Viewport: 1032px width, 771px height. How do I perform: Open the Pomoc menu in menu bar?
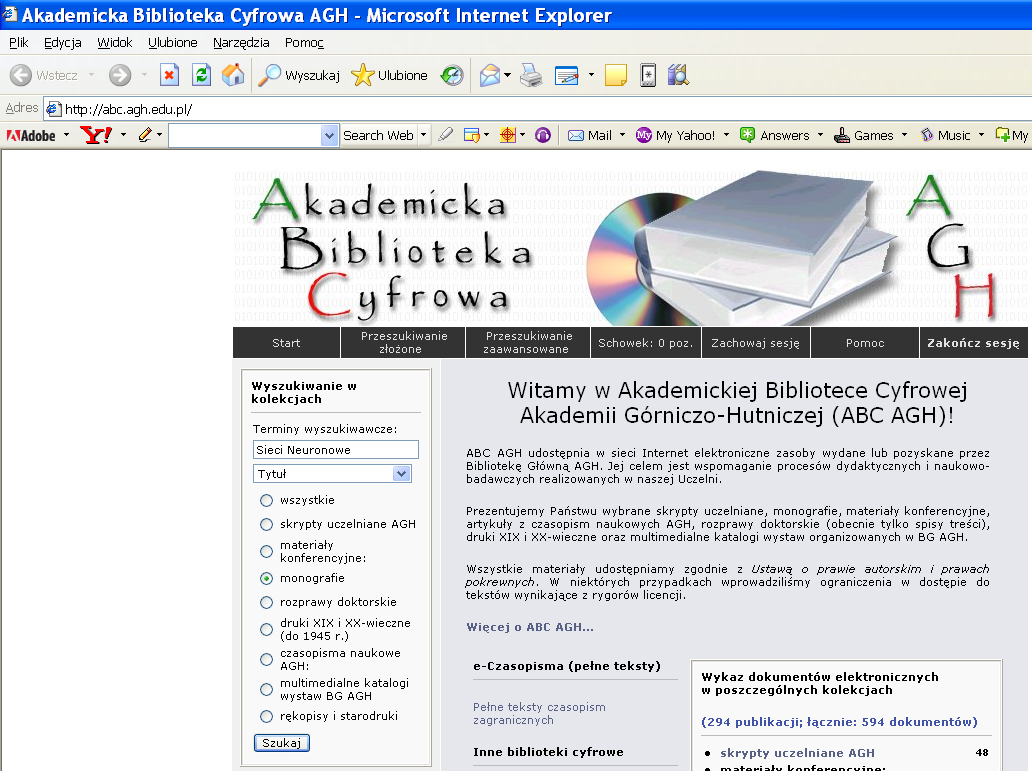pos(304,43)
